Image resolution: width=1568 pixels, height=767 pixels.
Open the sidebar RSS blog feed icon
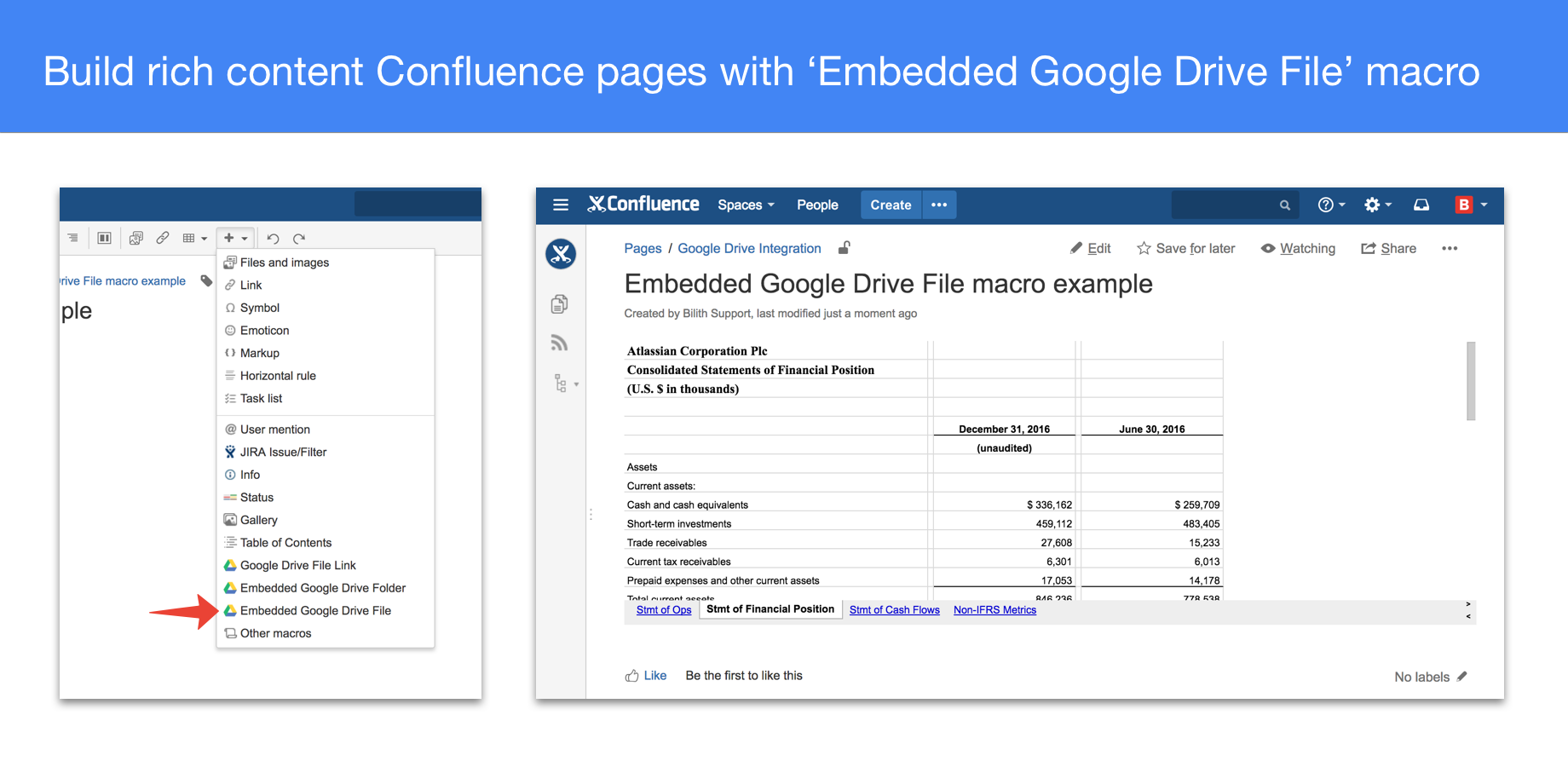[x=559, y=343]
